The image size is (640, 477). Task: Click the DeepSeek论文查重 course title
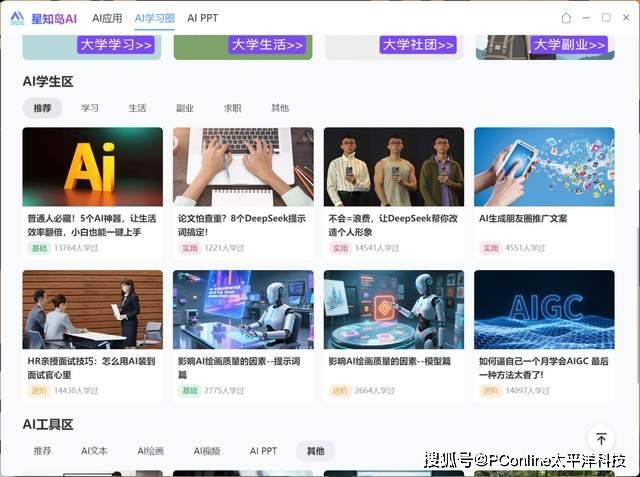pyautogui.click(x=242, y=224)
